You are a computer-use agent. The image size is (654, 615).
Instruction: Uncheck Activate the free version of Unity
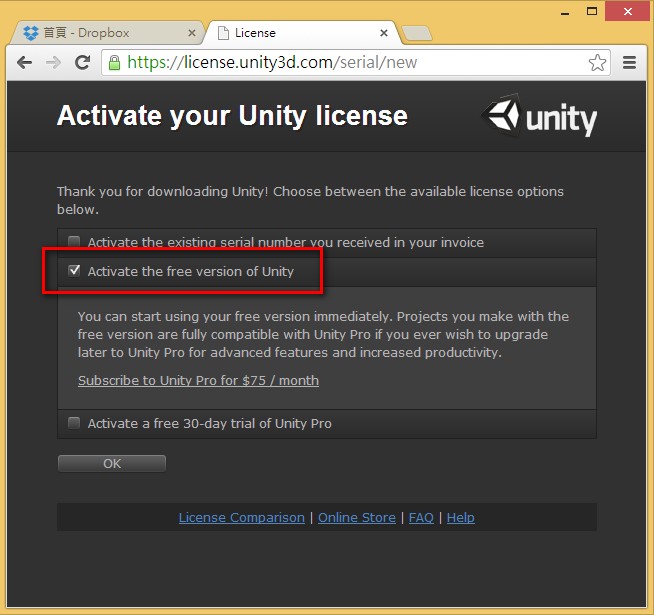(74, 271)
